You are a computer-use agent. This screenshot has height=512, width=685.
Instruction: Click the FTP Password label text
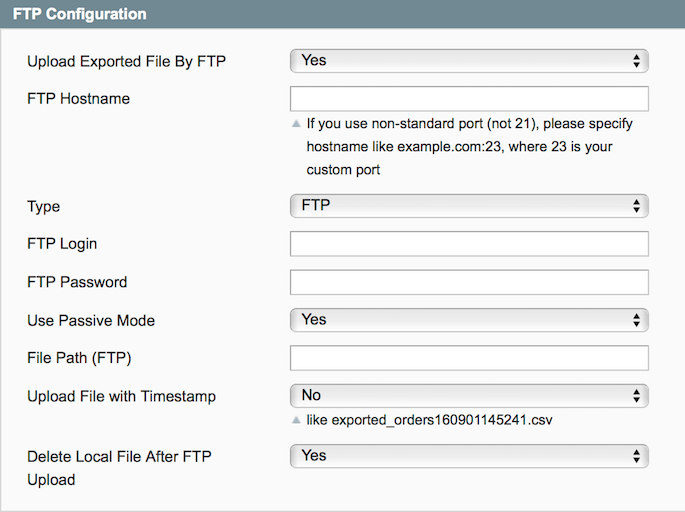(77, 282)
